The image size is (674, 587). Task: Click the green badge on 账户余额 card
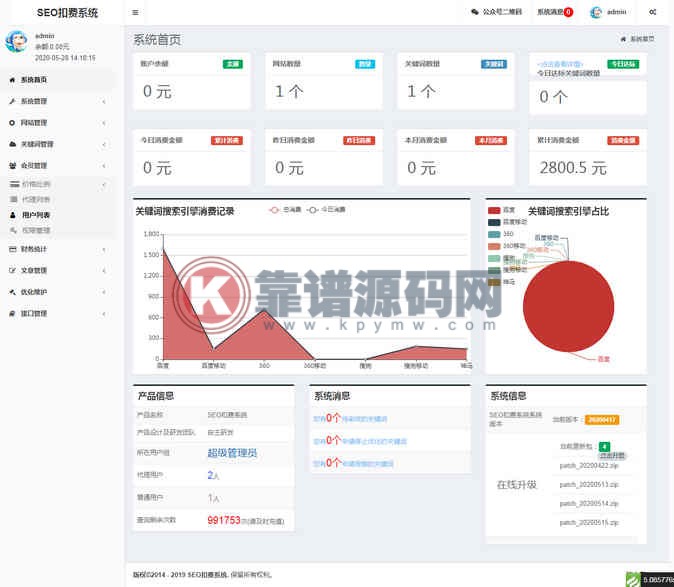coord(233,64)
